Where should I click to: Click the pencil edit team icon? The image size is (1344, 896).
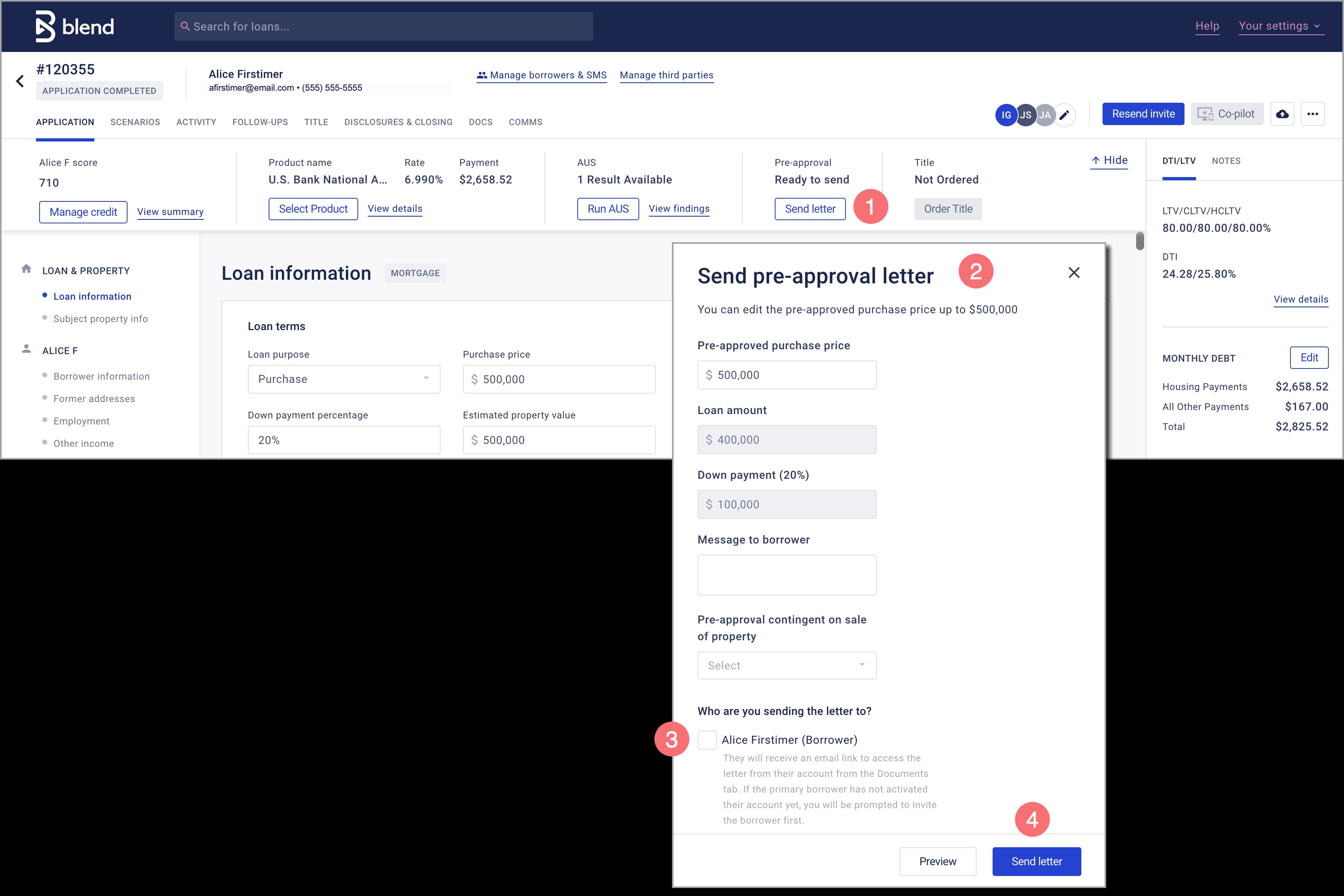point(1064,115)
